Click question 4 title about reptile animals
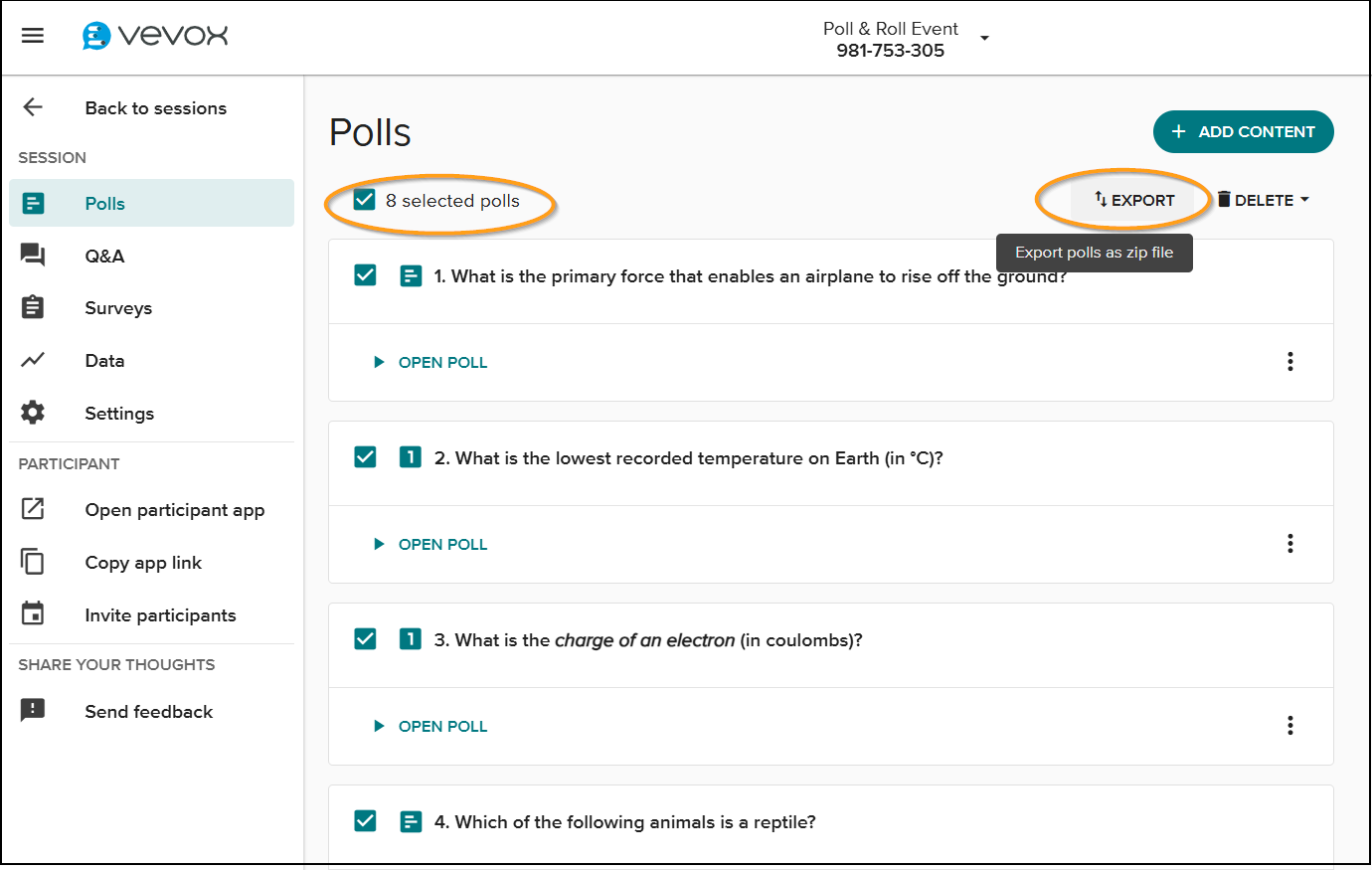Viewport: 1372px width, 870px height. tap(624, 822)
